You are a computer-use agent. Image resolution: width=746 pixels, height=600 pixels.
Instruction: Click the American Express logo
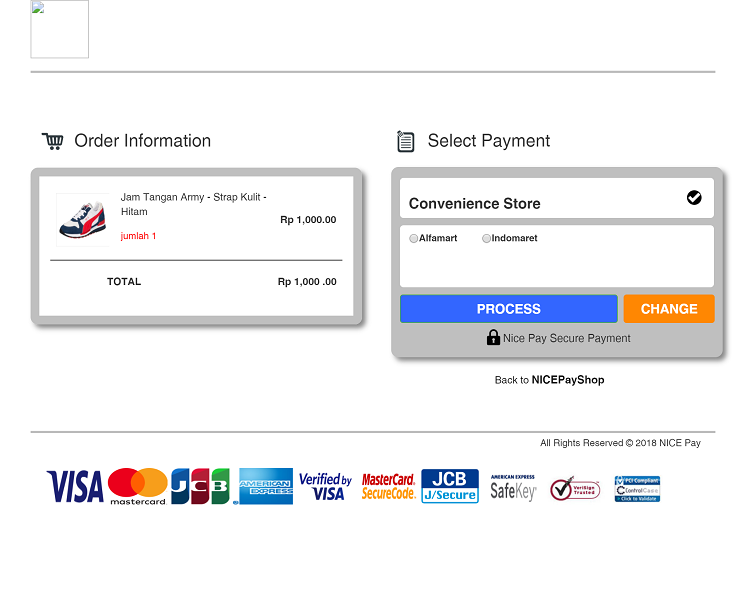pos(265,486)
